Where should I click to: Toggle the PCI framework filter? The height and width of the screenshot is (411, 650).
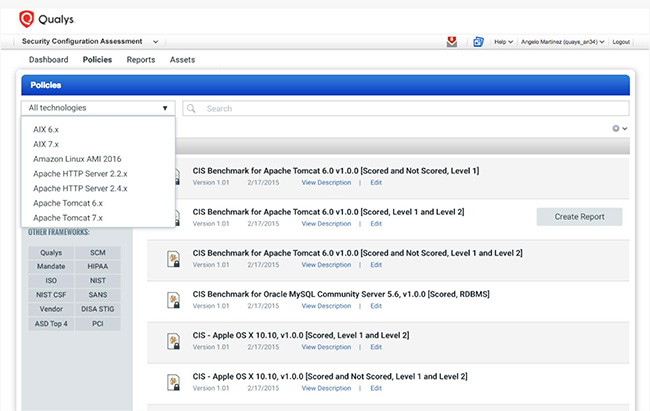pos(98,323)
